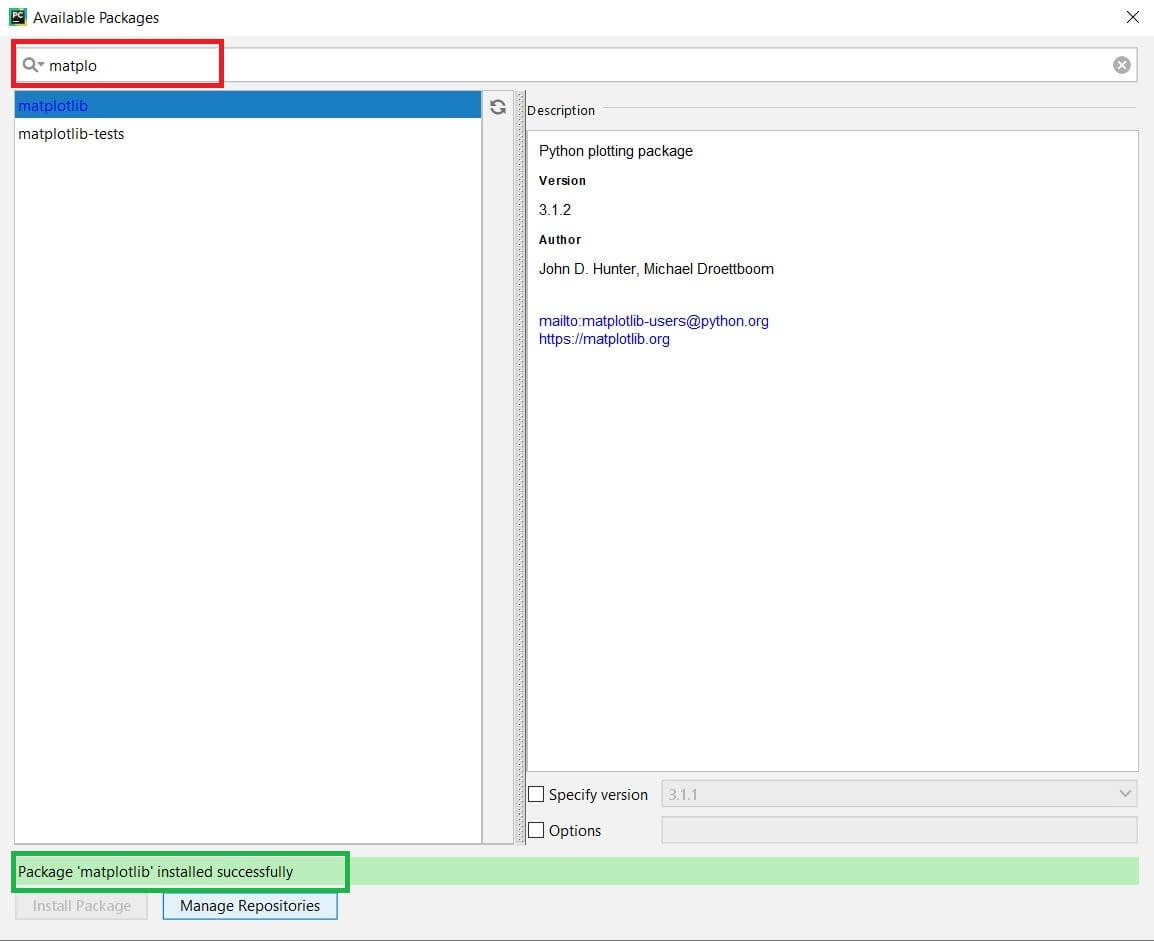Image resolution: width=1154 pixels, height=941 pixels.
Task: Enable the Specify version checkbox
Action: tap(537, 795)
